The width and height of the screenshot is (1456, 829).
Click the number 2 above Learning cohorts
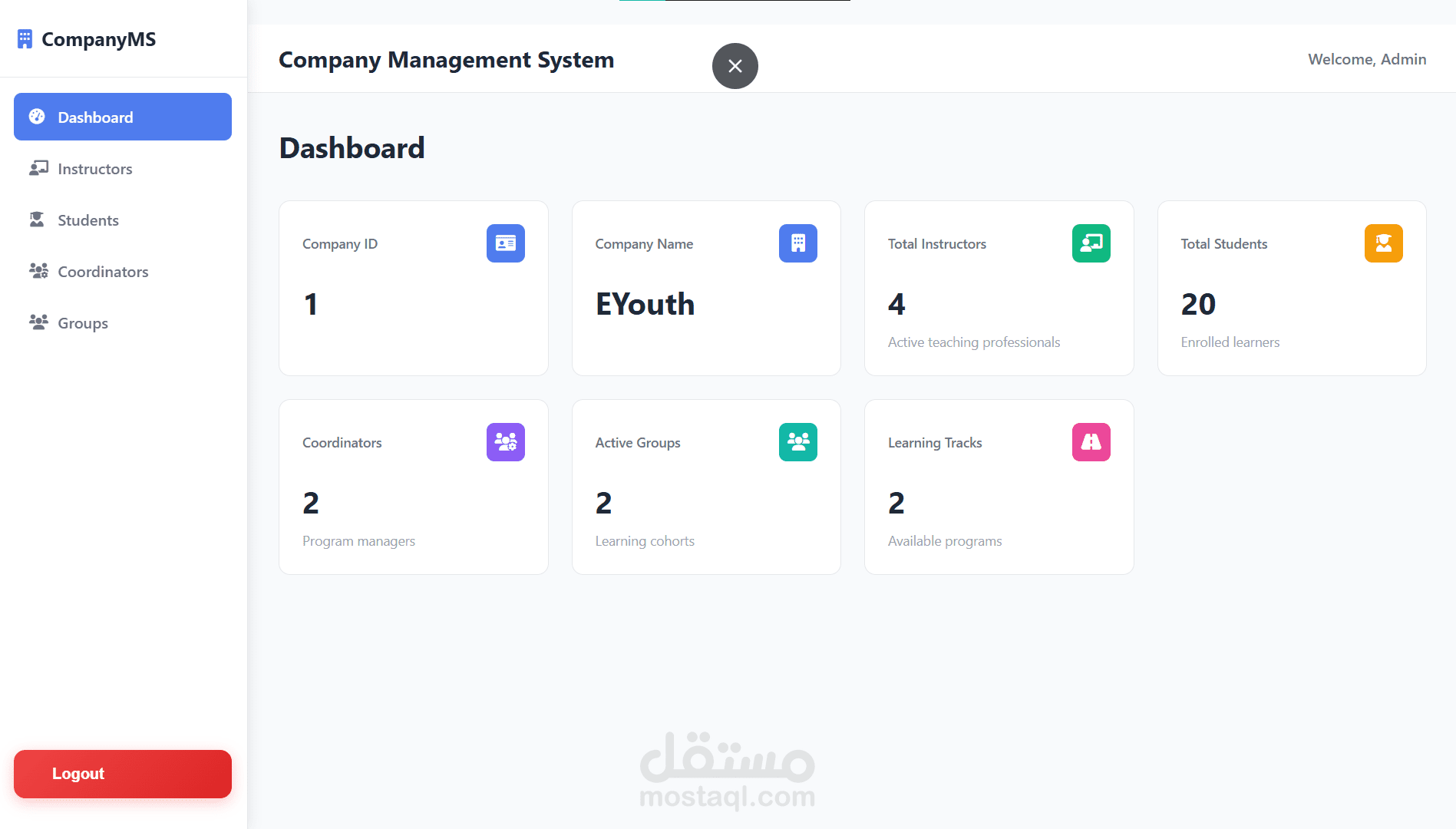pyautogui.click(x=604, y=503)
